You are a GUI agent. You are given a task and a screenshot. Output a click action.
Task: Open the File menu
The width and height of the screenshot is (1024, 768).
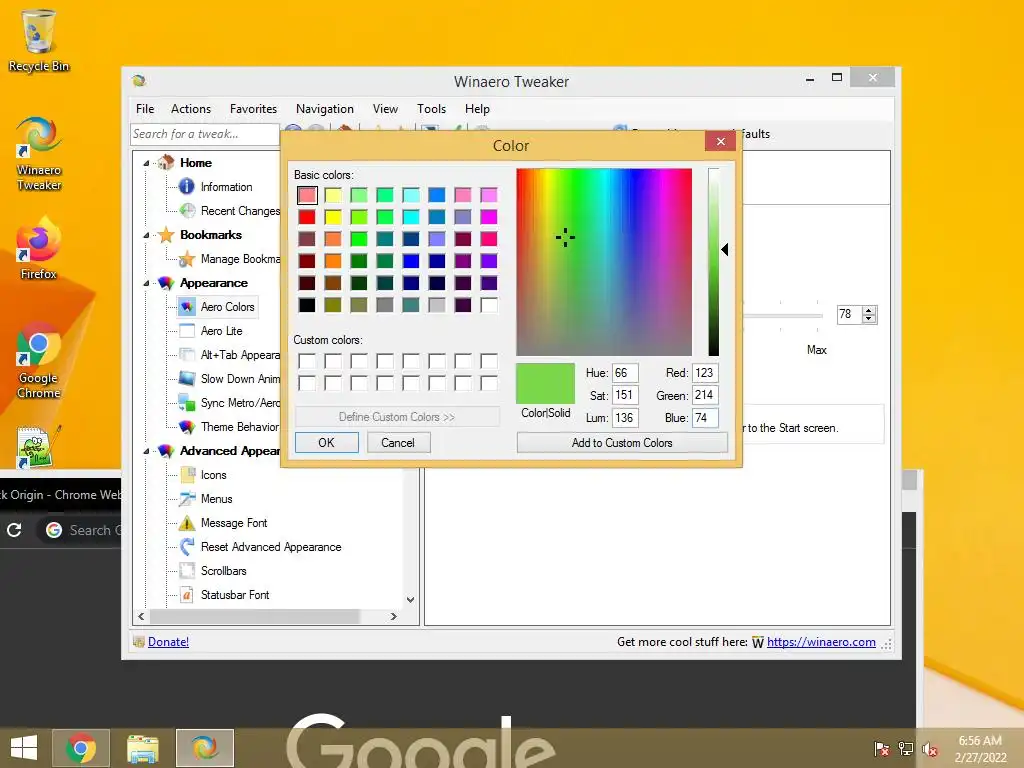145,109
